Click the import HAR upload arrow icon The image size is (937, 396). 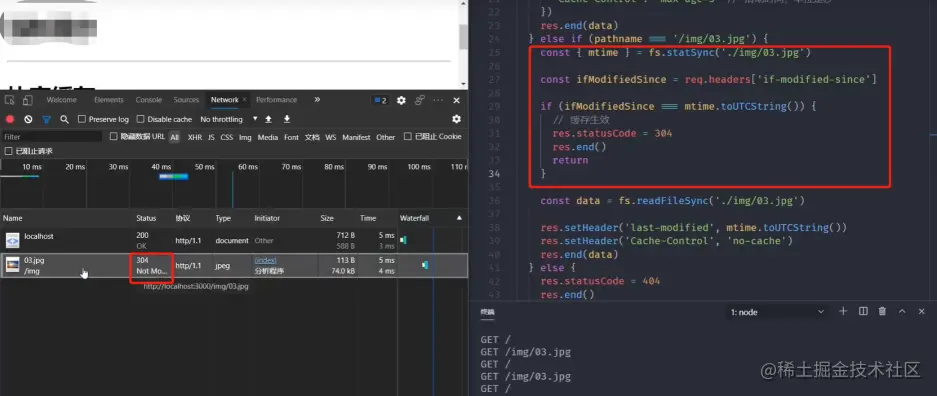click(x=268, y=119)
